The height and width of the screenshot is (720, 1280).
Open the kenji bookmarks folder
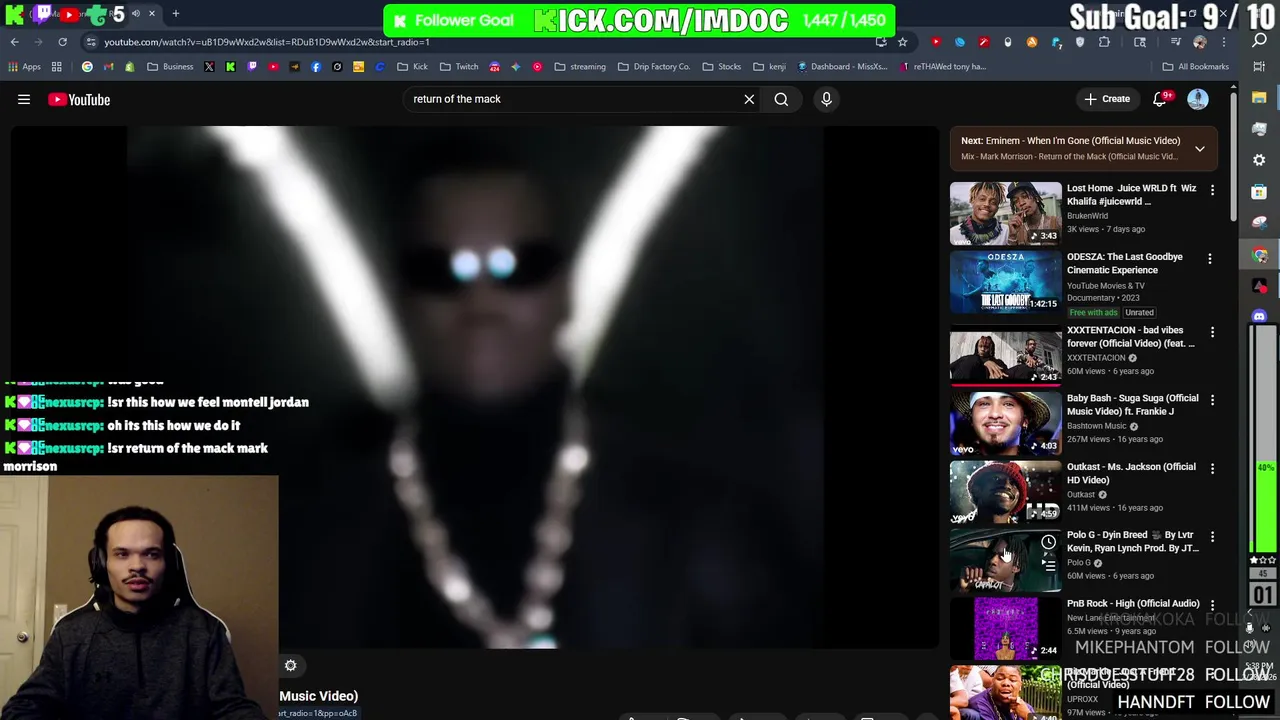[x=769, y=67]
